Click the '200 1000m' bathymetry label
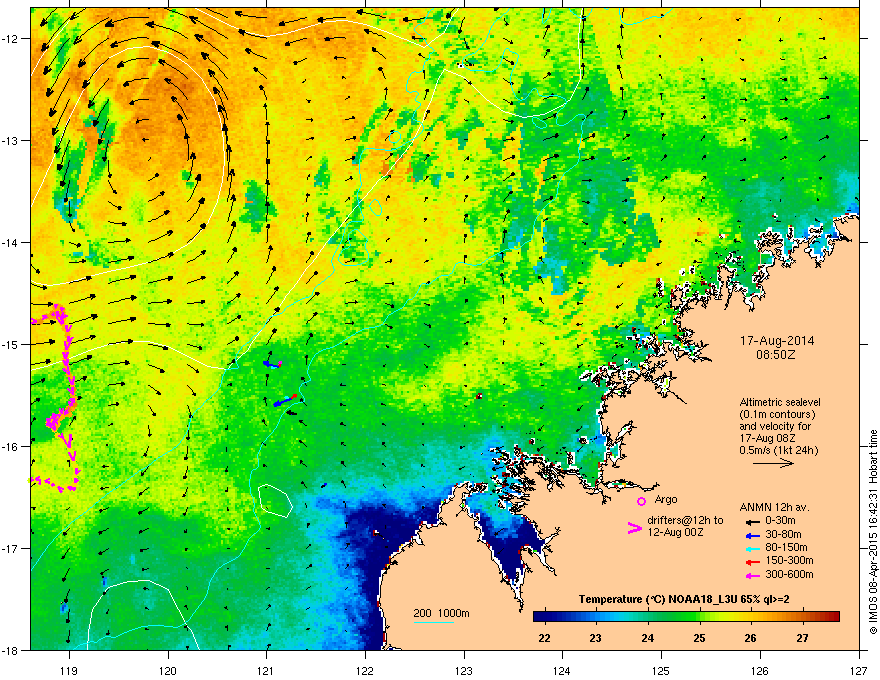Viewport: 880px width, 680px height. click(441, 613)
